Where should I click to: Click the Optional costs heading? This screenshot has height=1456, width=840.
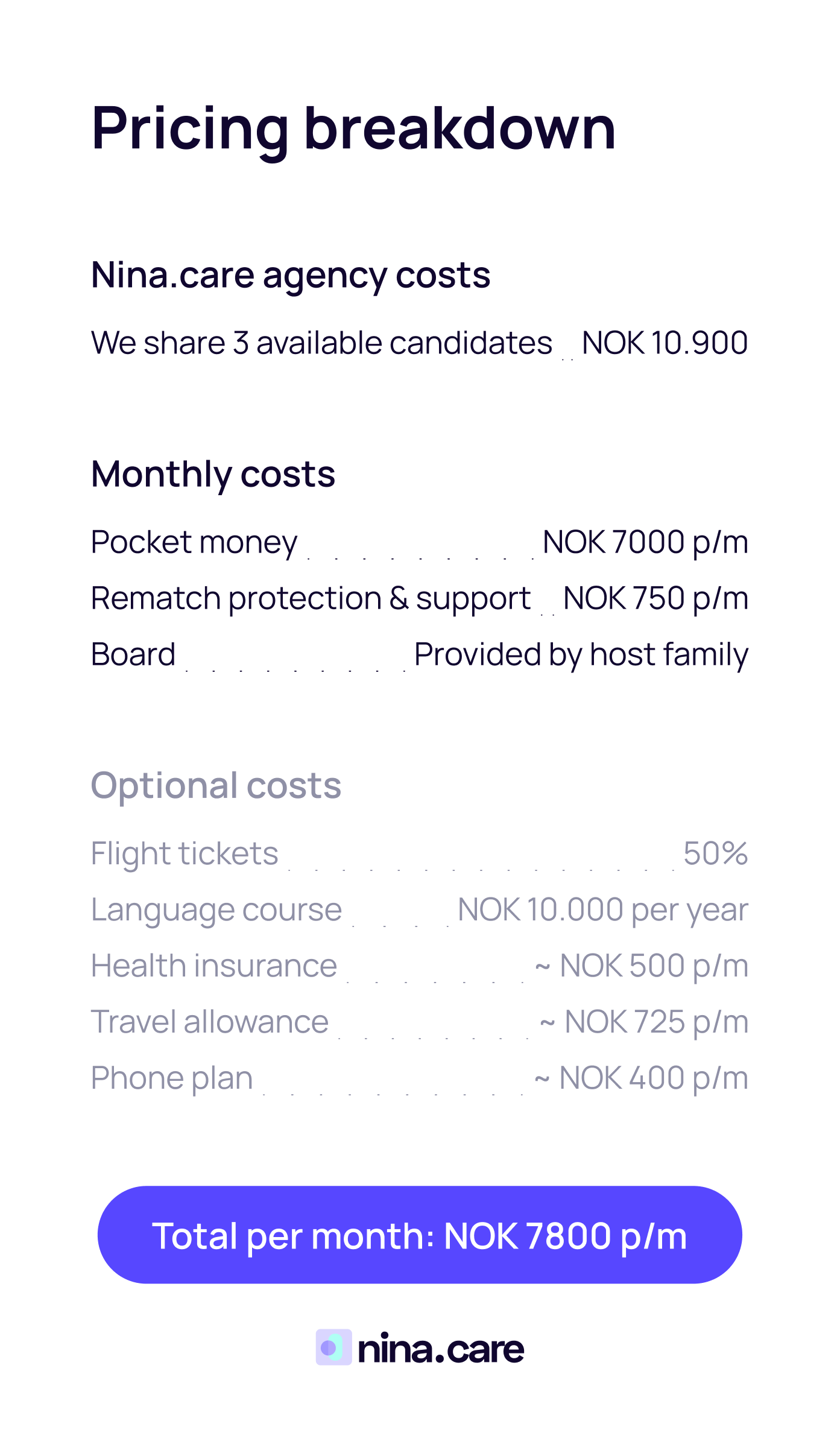point(216,785)
